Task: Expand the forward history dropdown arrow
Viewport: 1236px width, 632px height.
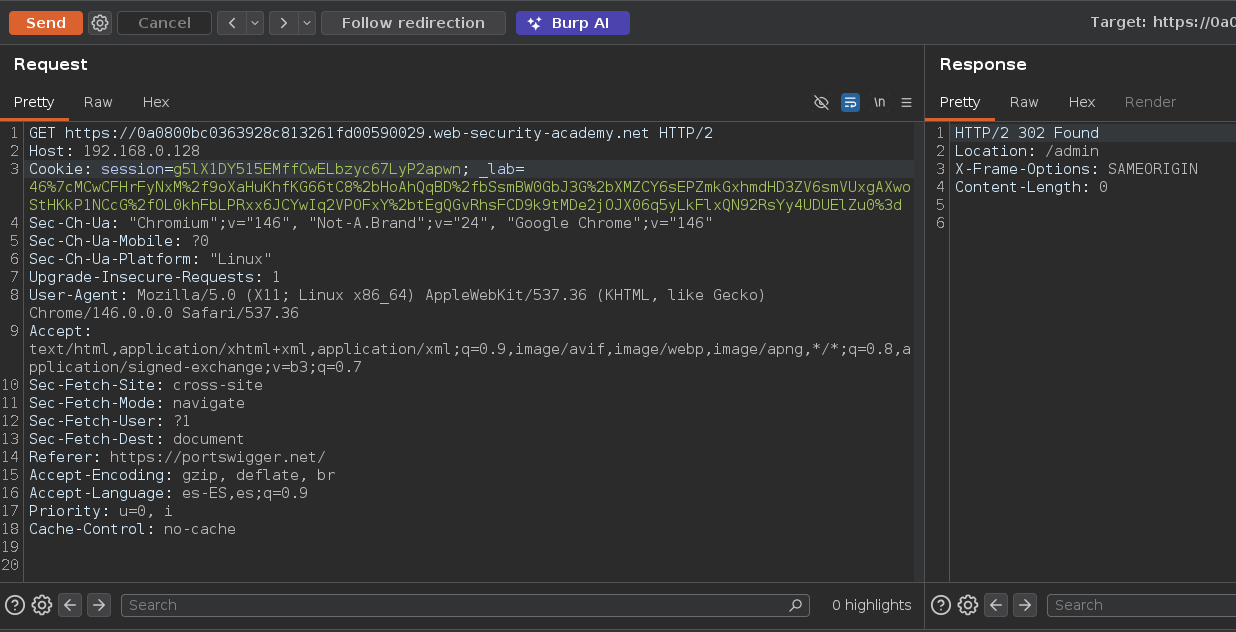Action: pos(306,23)
